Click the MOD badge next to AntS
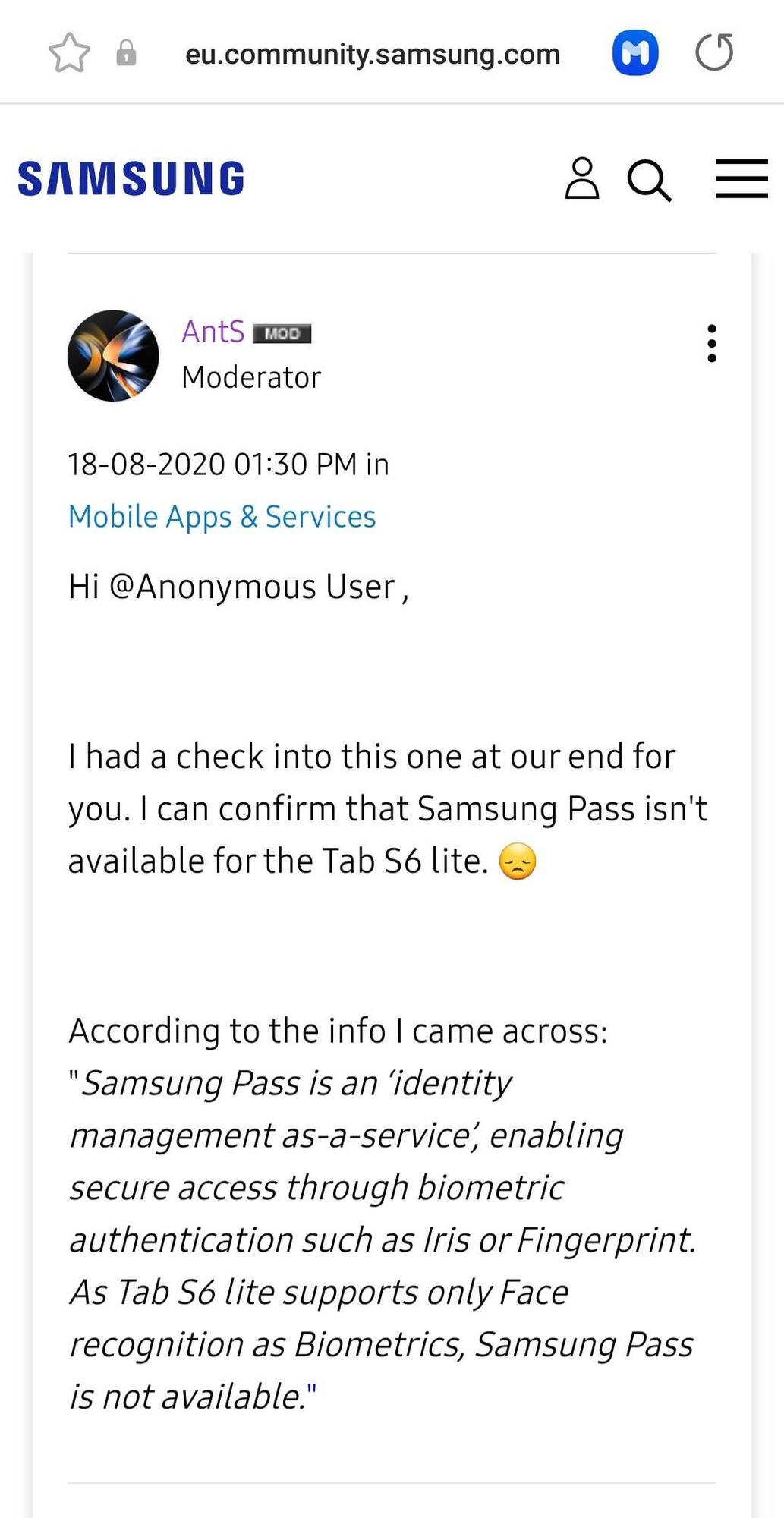The image size is (784, 1518). pos(282,333)
